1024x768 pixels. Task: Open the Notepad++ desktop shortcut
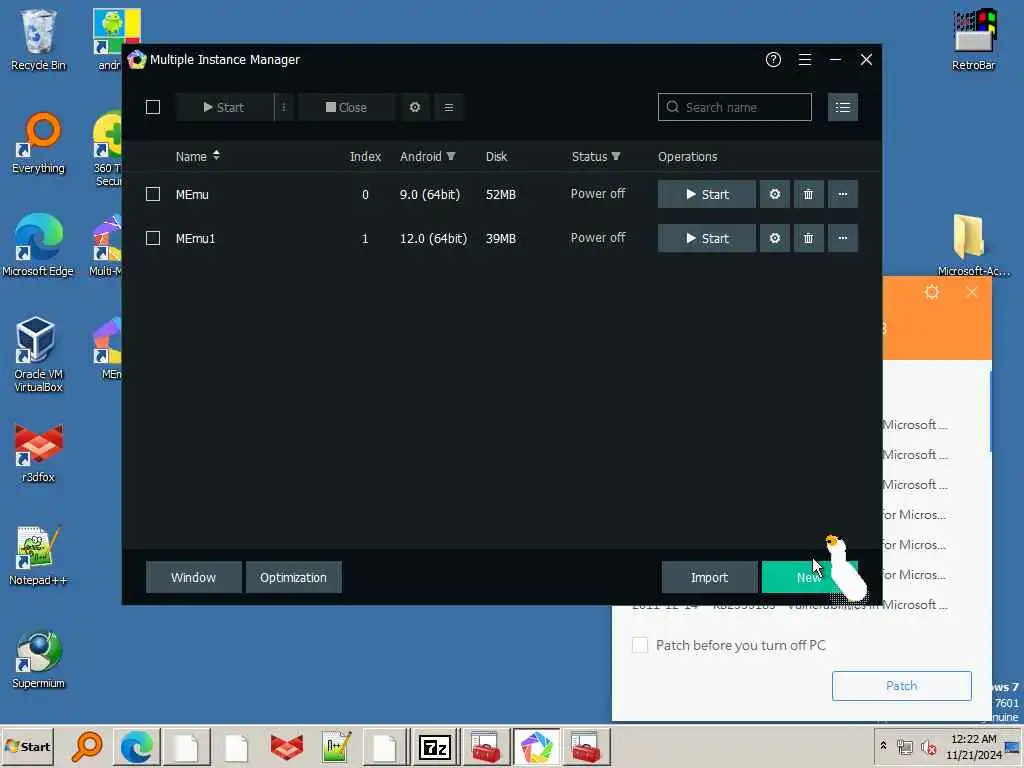[x=38, y=555]
